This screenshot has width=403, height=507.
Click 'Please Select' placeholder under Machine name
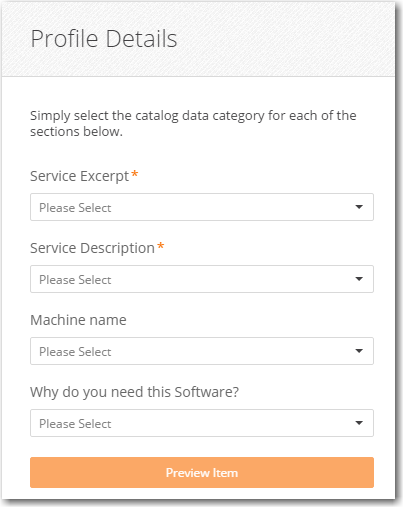point(75,352)
